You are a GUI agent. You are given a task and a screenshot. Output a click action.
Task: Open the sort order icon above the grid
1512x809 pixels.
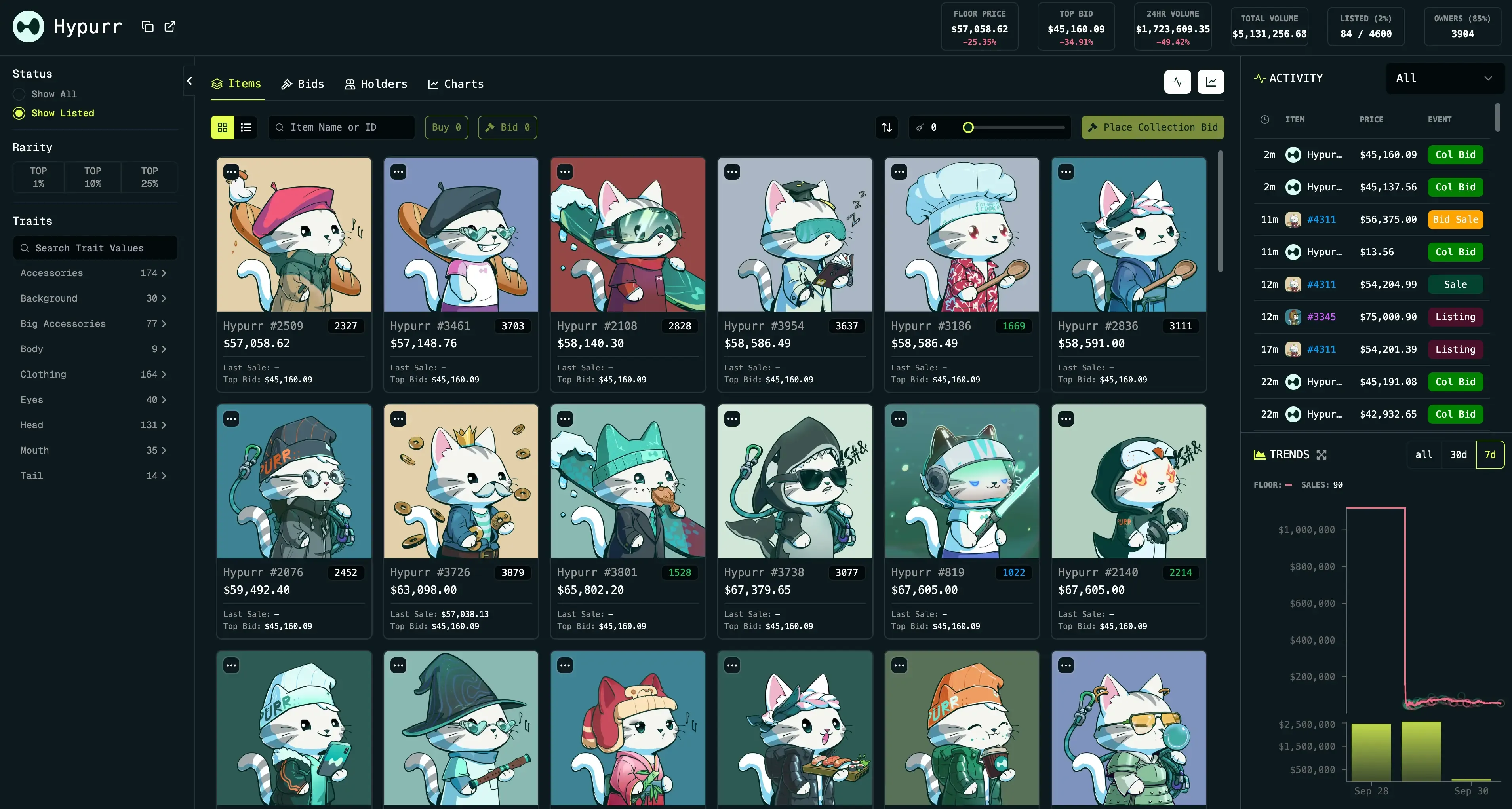[x=886, y=127]
